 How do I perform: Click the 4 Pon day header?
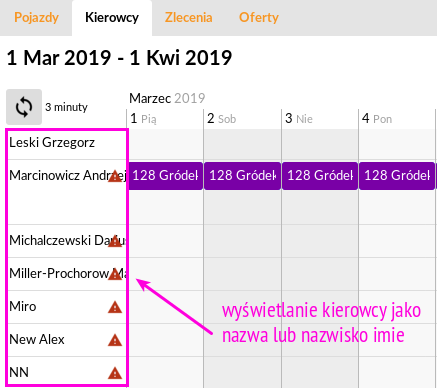tap(377, 119)
